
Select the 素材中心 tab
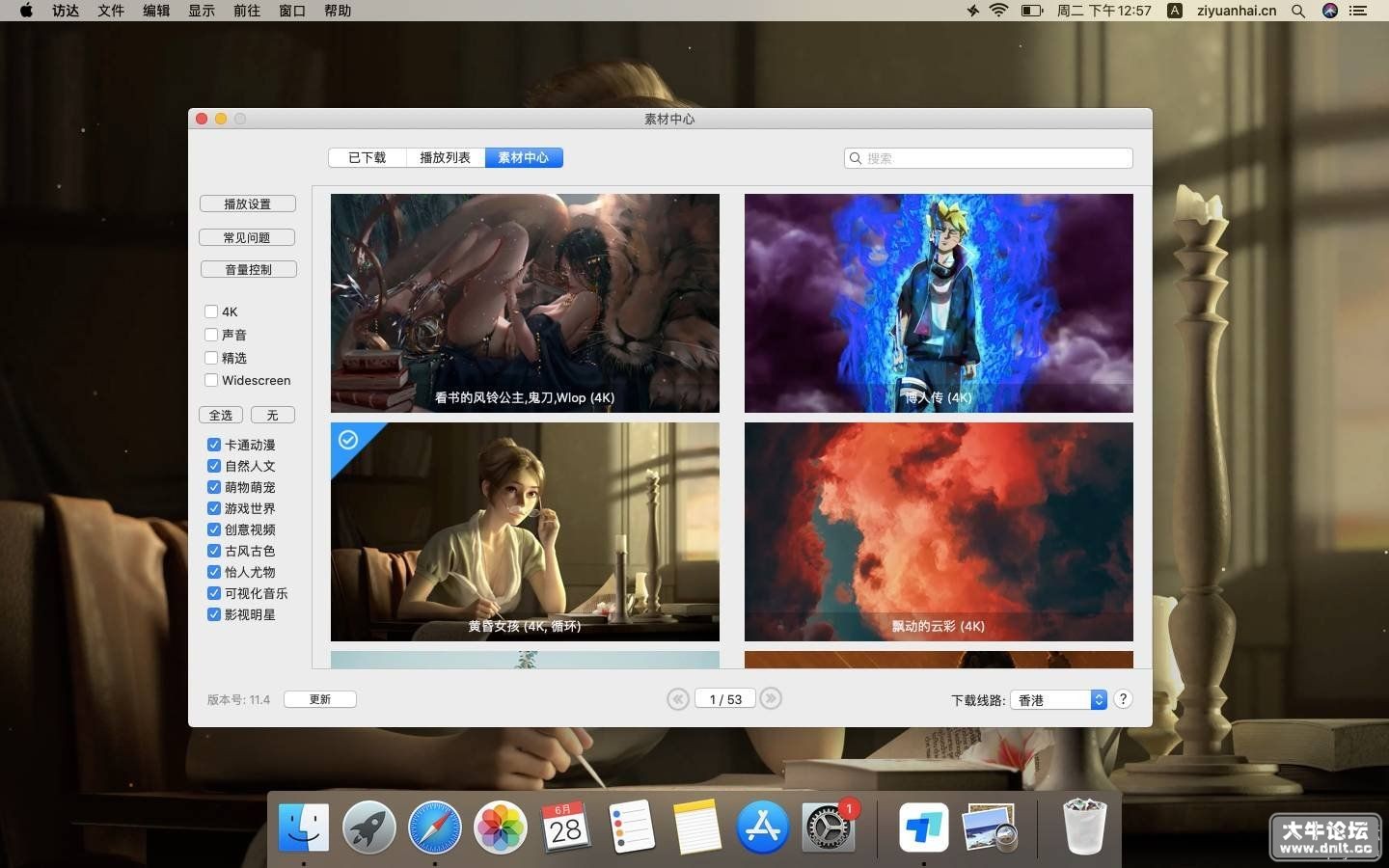(524, 158)
